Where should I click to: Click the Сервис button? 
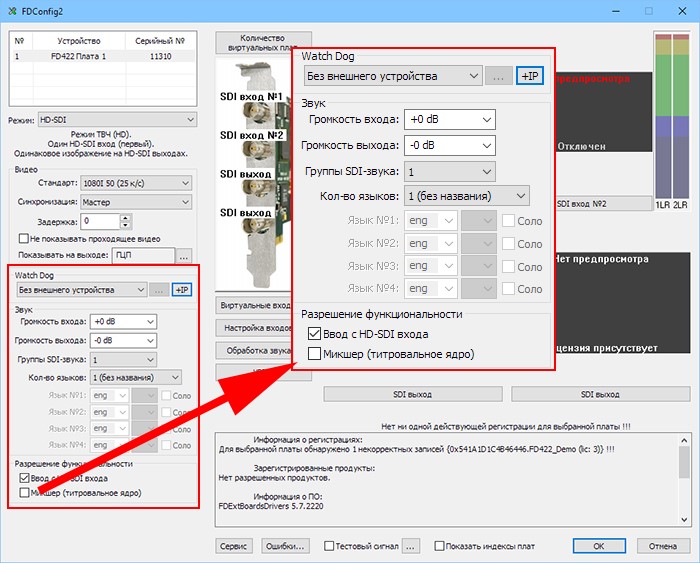click(233, 546)
